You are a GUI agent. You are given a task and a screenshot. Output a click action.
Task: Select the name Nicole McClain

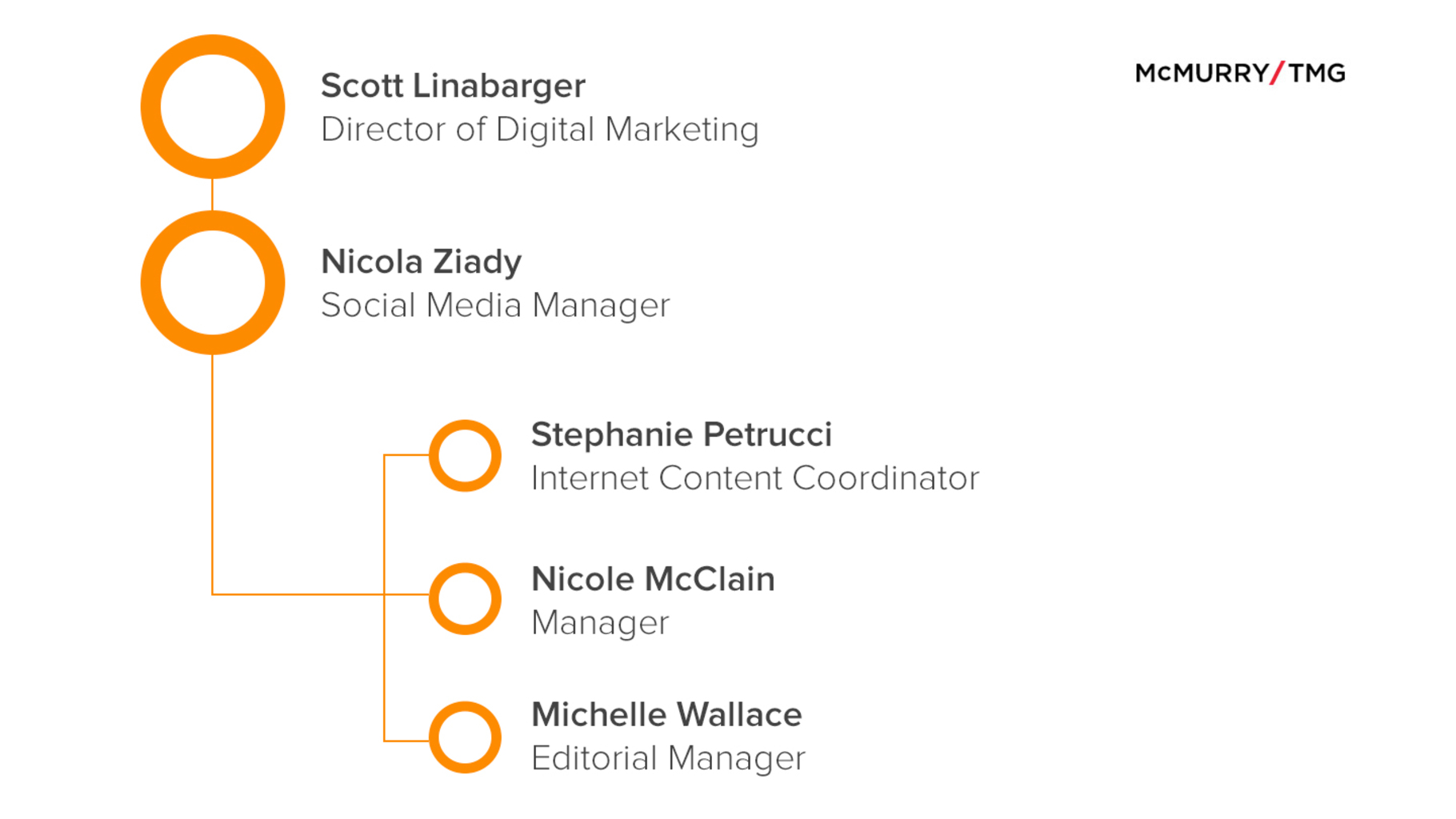click(x=653, y=579)
